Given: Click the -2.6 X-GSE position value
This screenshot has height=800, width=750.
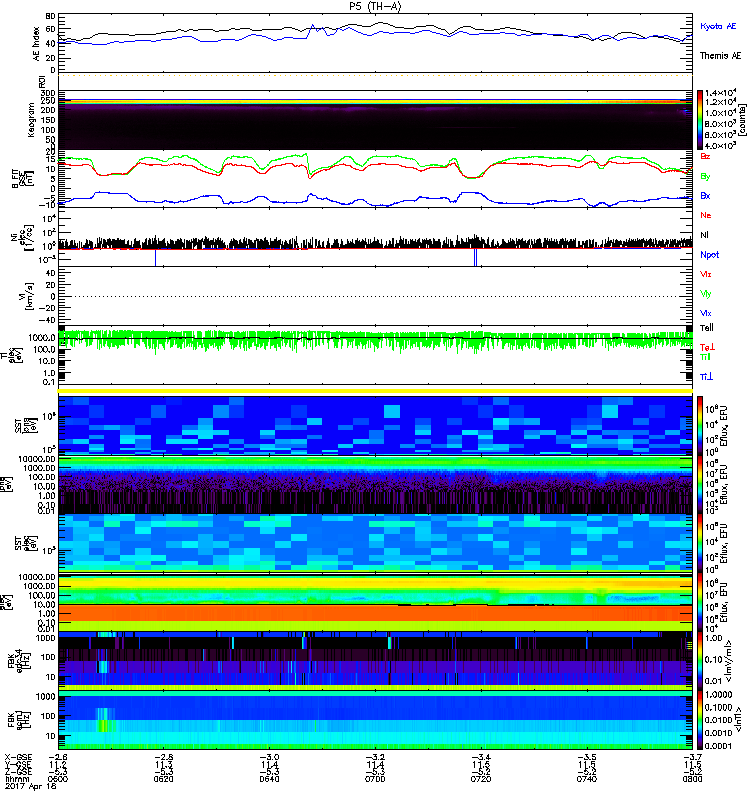Looking at the screenshot, I should (58, 757).
